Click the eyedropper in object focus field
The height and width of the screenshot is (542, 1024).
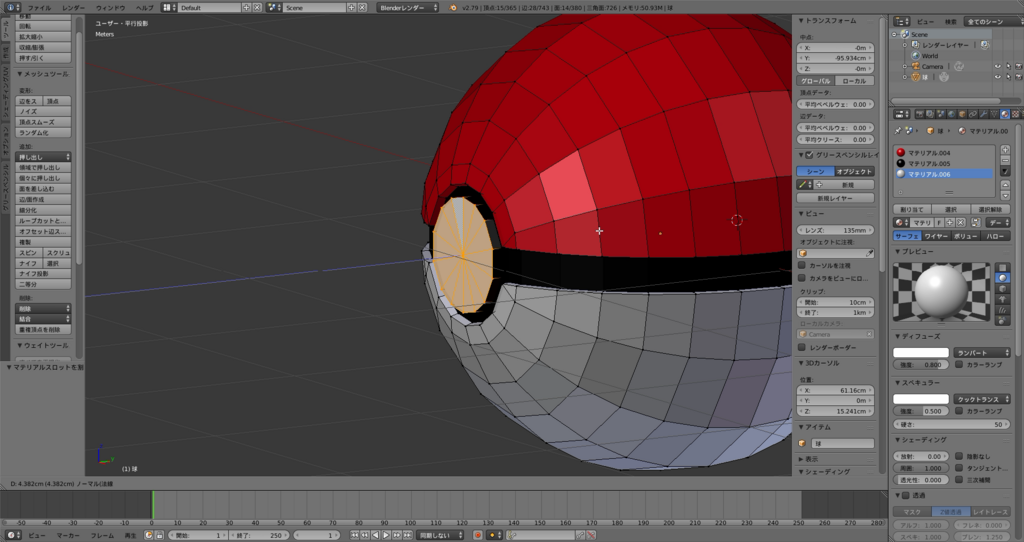[867, 253]
